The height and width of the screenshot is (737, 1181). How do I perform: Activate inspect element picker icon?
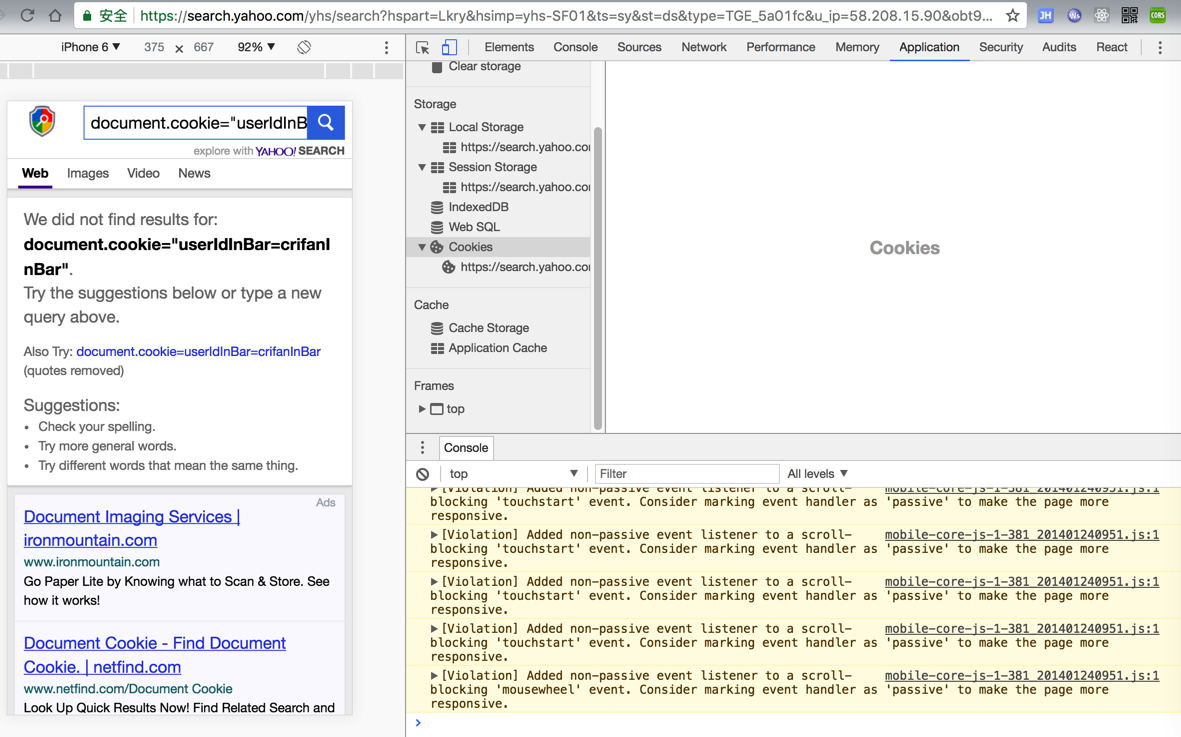pyautogui.click(x=423, y=47)
